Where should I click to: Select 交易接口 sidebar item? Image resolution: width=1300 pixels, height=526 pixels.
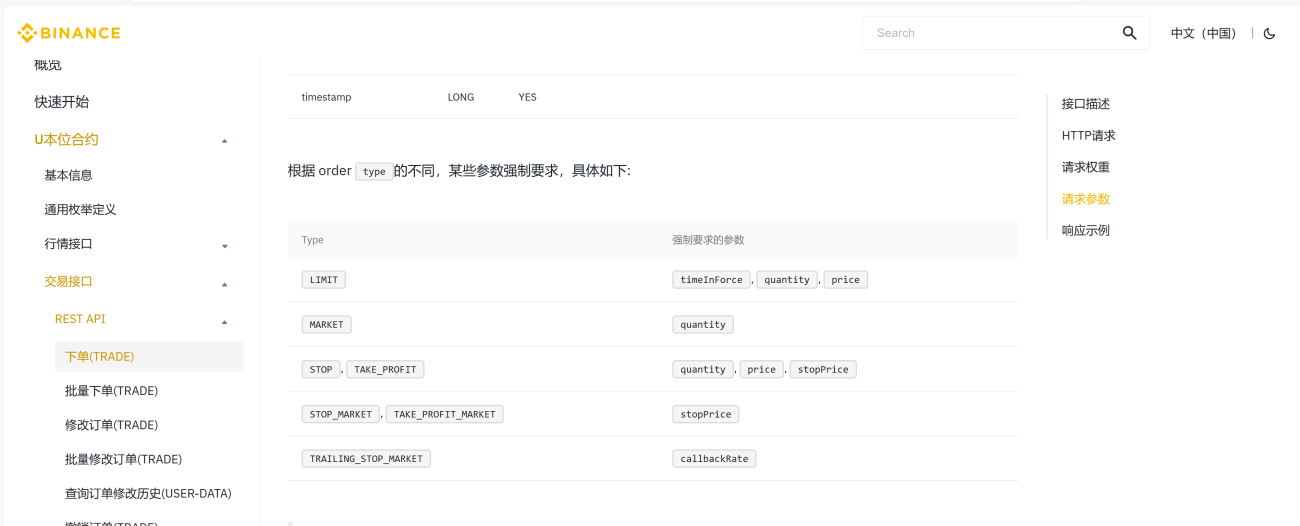coord(68,282)
